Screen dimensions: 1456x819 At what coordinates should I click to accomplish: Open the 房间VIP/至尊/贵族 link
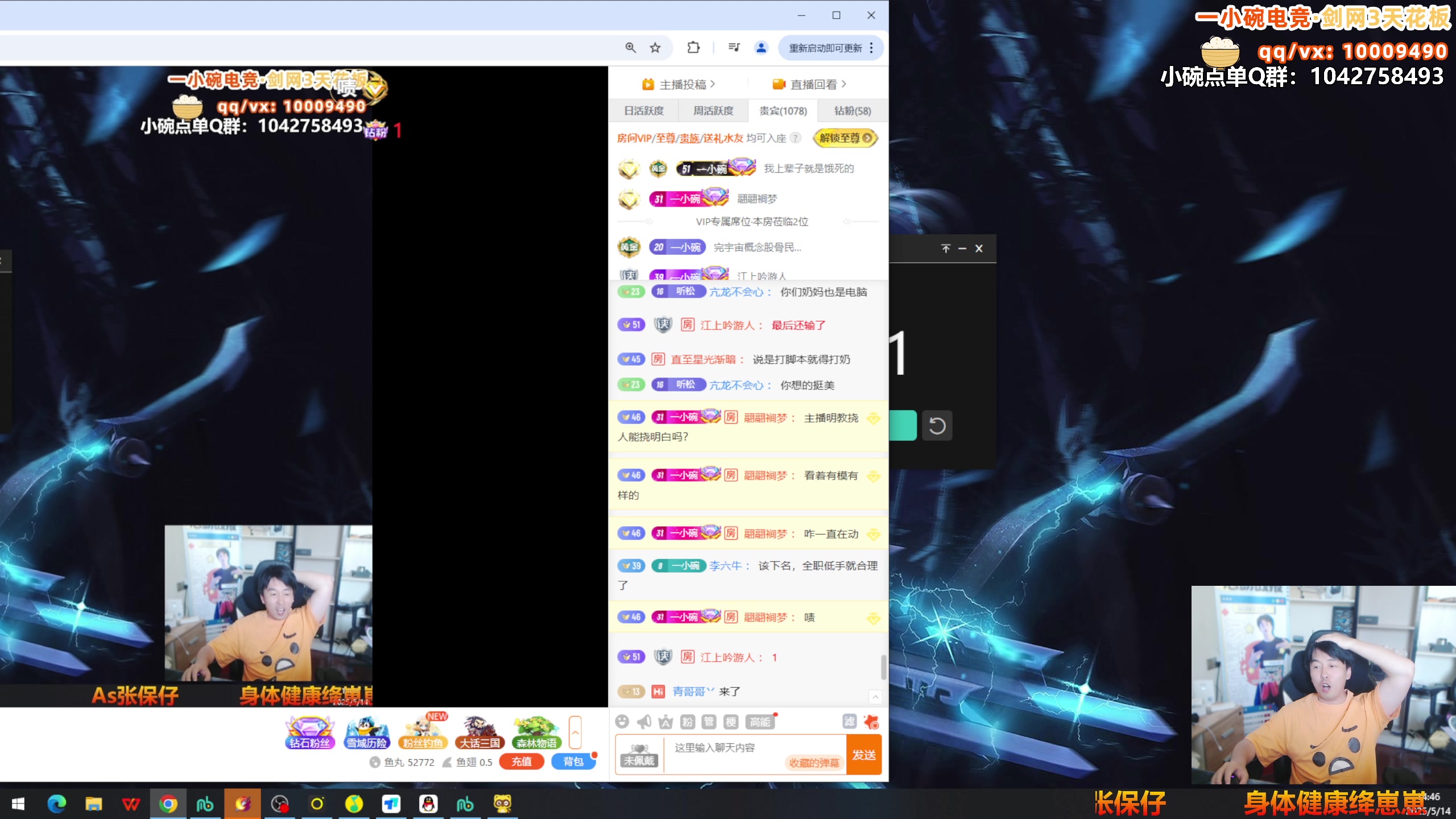[x=680, y=138]
